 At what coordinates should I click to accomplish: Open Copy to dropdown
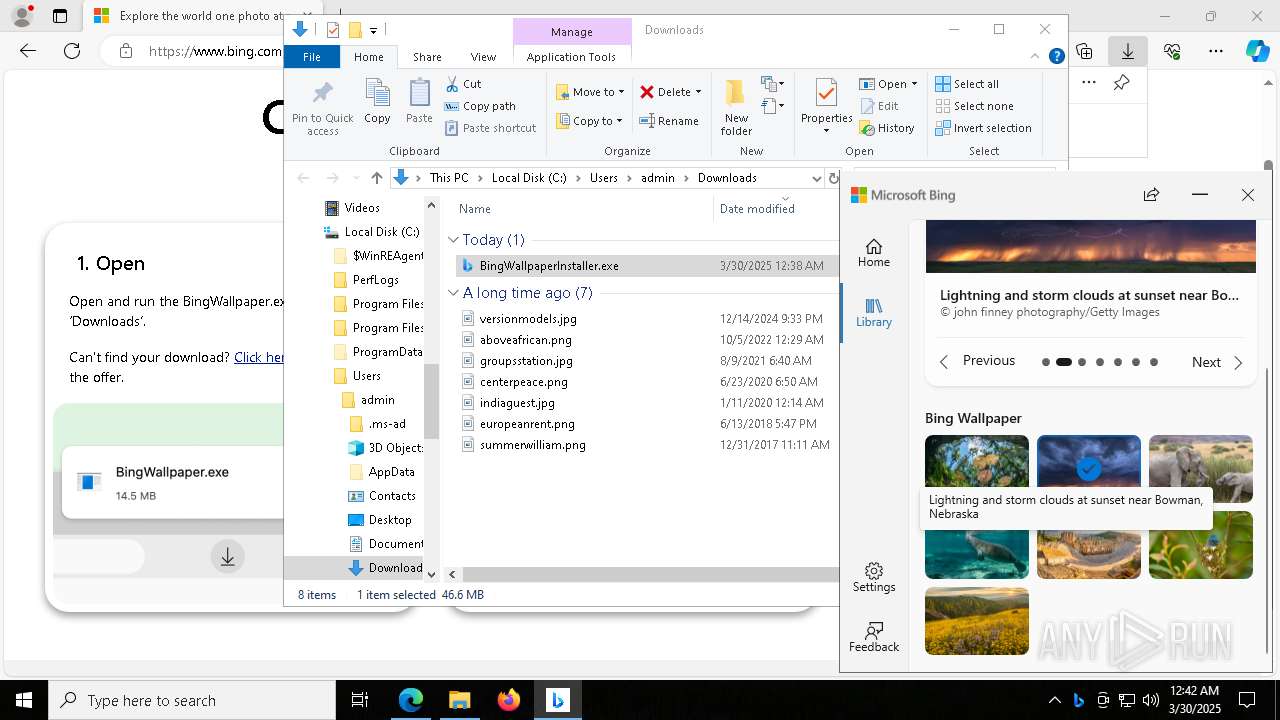tap(590, 121)
